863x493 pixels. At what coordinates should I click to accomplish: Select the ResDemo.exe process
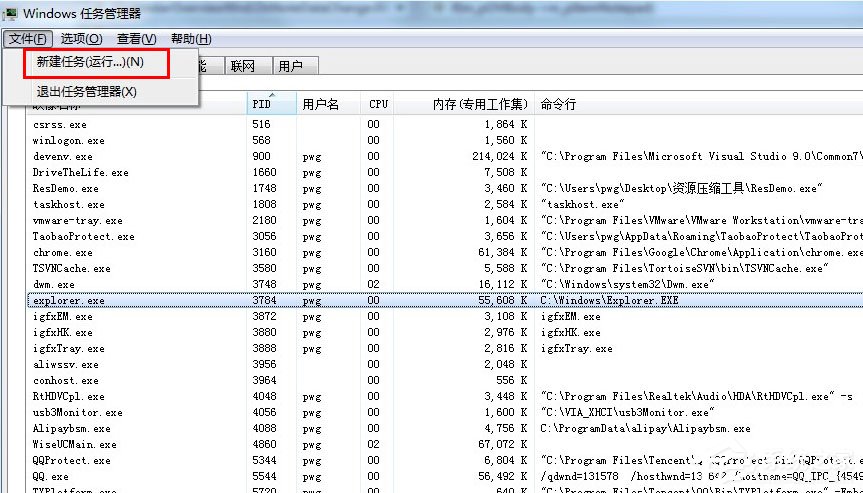(445, 189)
